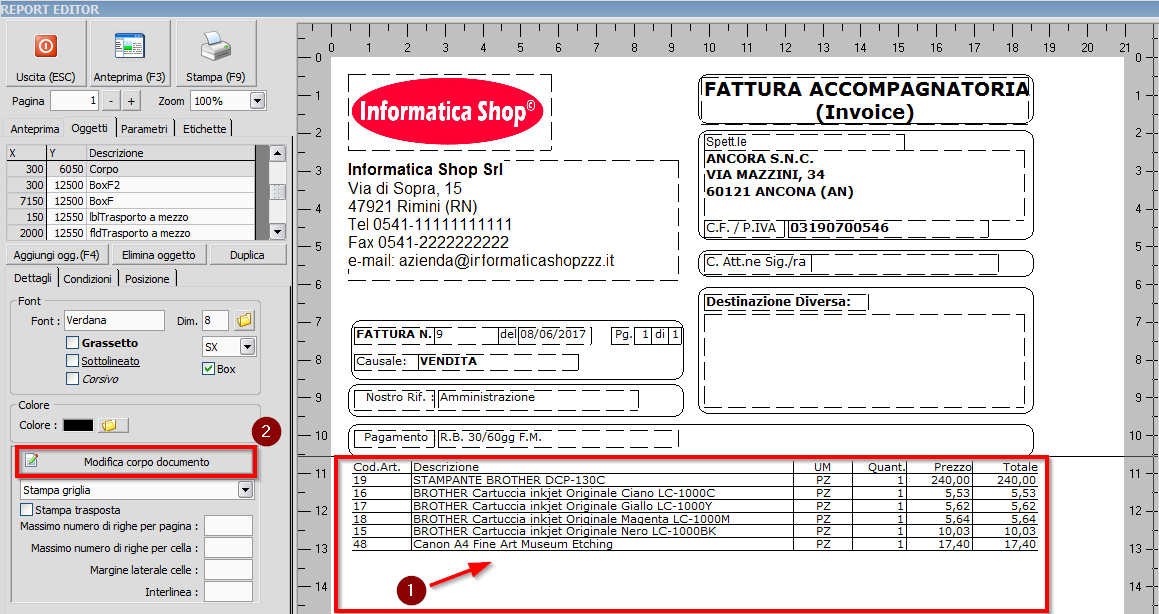Click the Canon A4 Fine Art Museum Etching row
The width and height of the screenshot is (1159, 614).
(695, 545)
